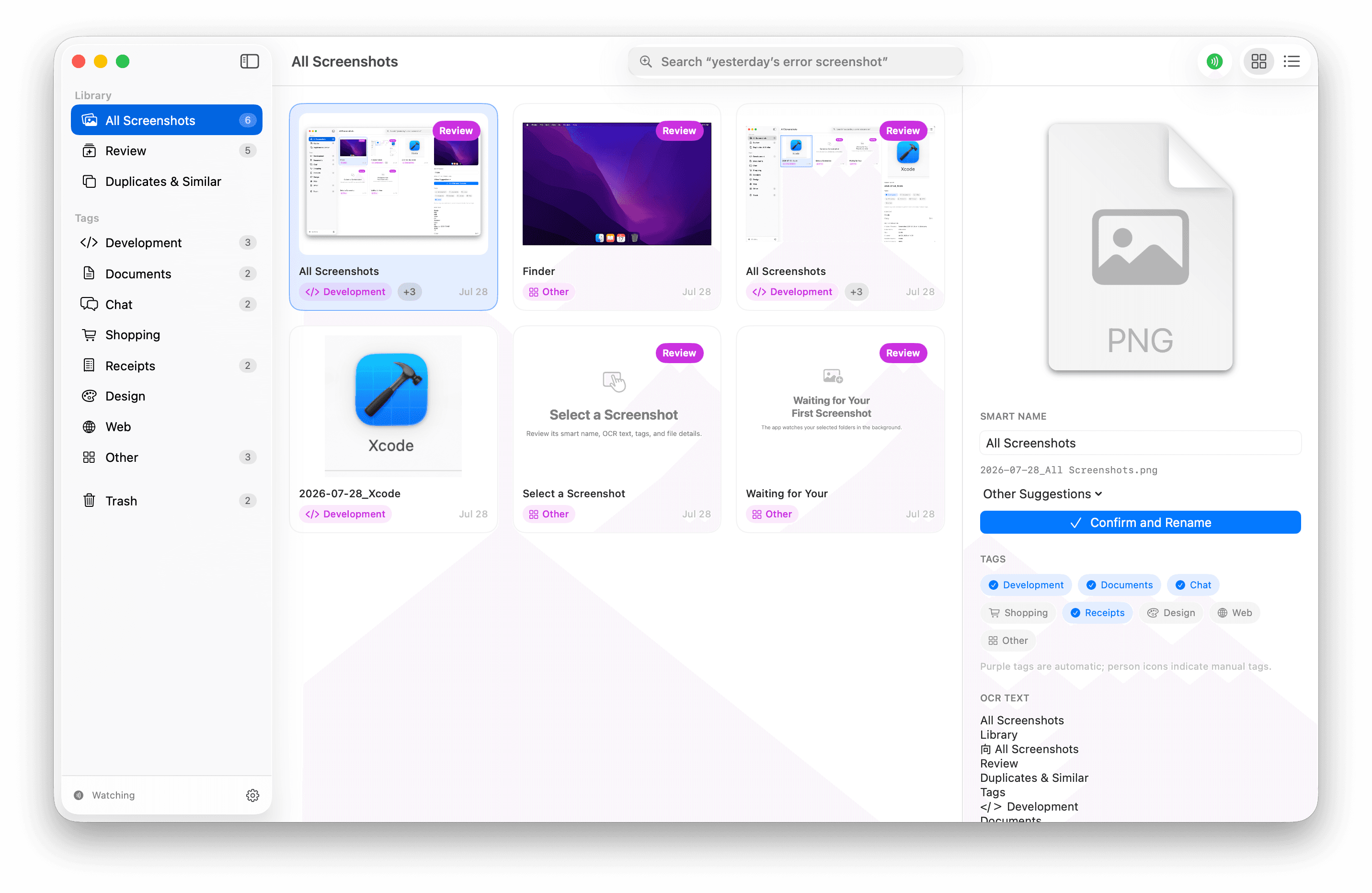
Task: Enable the Web tag chip
Action: [x=1234, y=612]
